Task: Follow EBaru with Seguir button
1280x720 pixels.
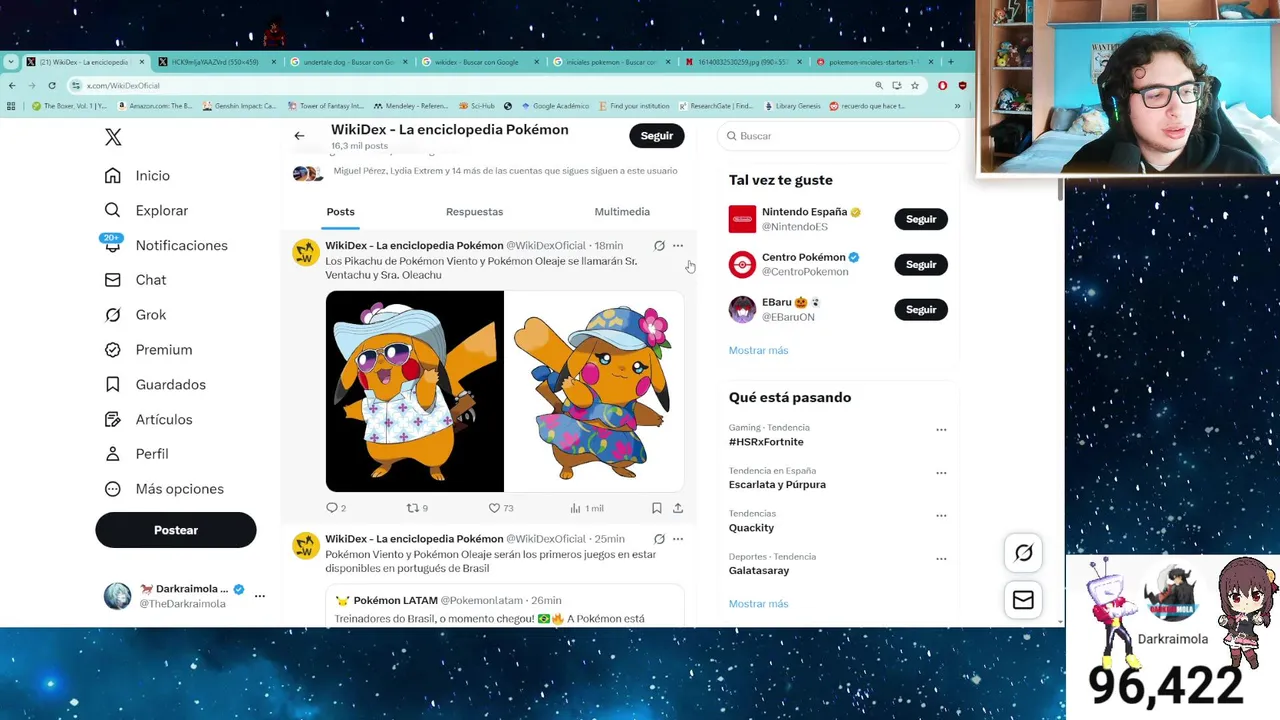Action: [921, 310]
